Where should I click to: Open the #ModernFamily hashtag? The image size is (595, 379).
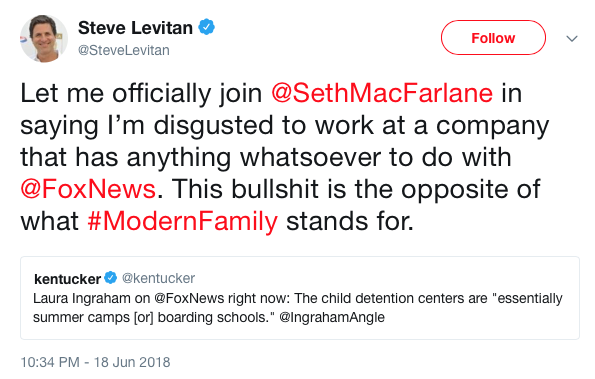tap(183, 221)
